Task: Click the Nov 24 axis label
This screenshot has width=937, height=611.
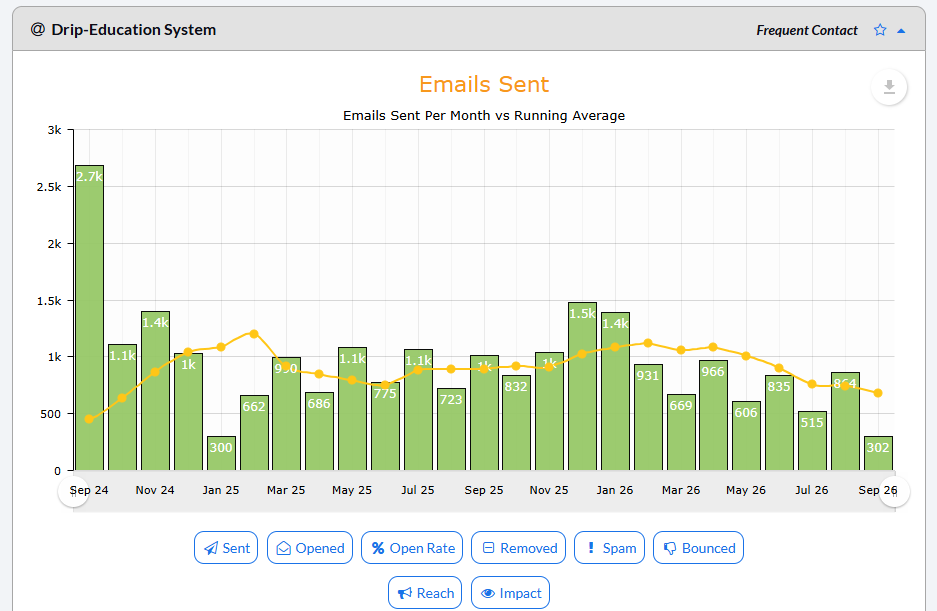Action: (155, 490)
